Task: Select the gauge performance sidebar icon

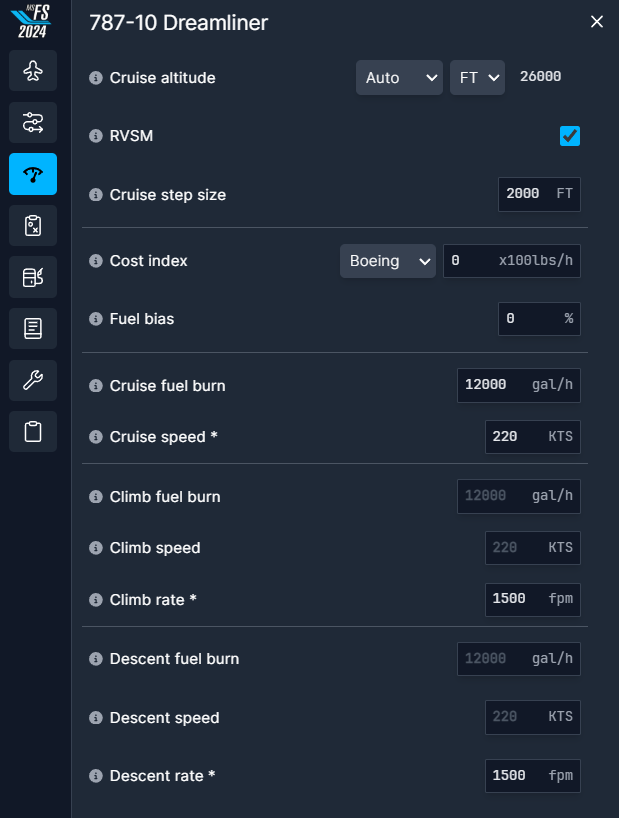Action: (33, 174)
